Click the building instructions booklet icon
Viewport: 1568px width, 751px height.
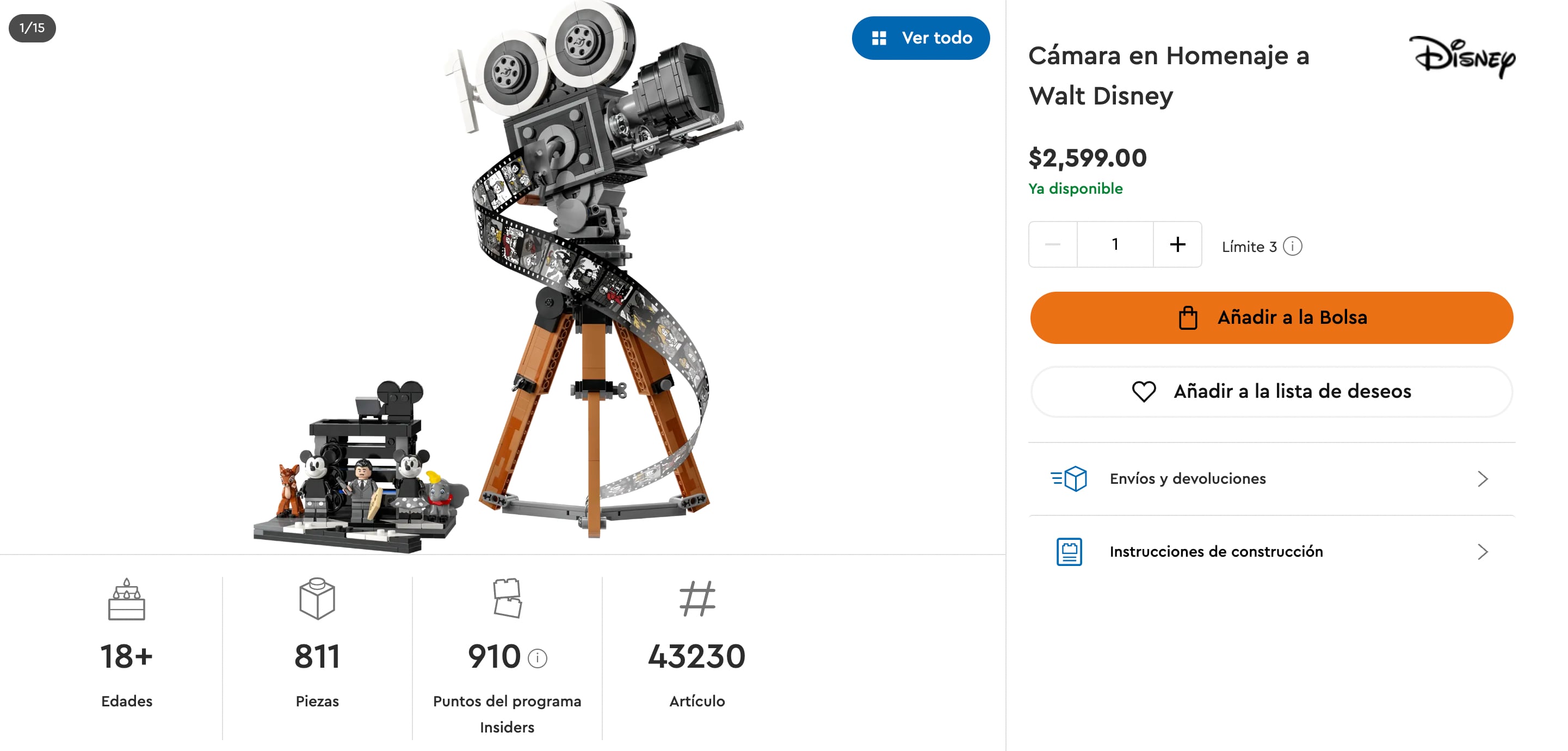click(1069, 552)
